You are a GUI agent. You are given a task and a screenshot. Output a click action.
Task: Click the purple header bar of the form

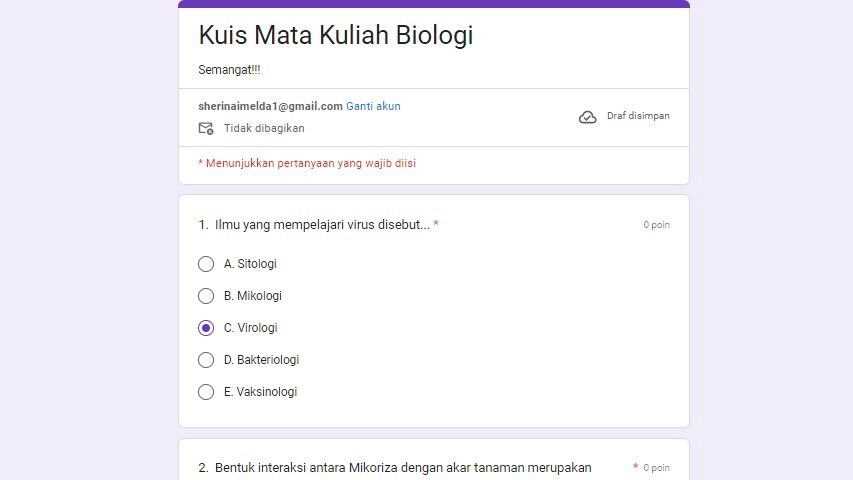[434, 4]
